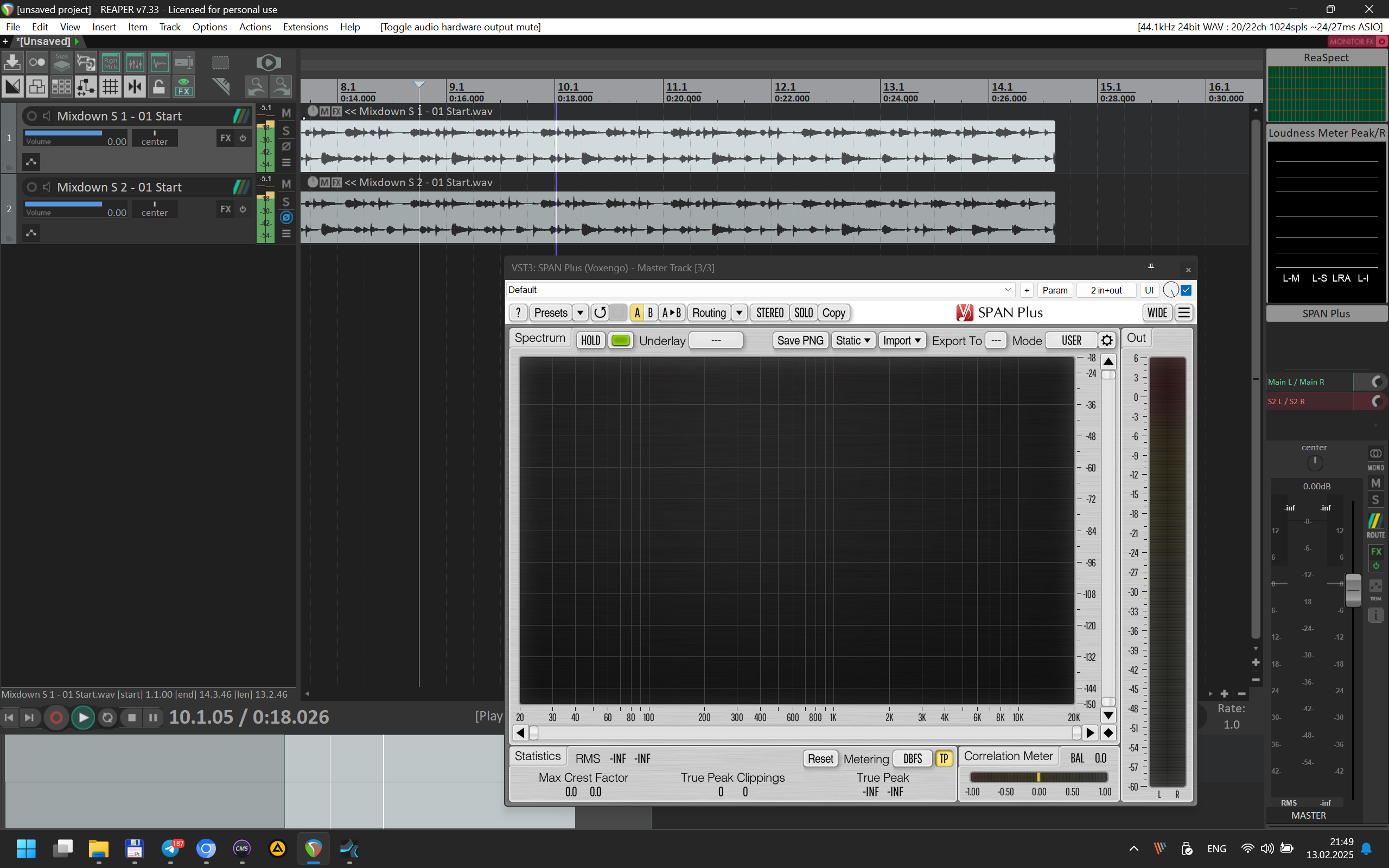This screenshot has height=868, width=1389.
Task: Click the Copy button in SPAN
Action: coord(833,313)
